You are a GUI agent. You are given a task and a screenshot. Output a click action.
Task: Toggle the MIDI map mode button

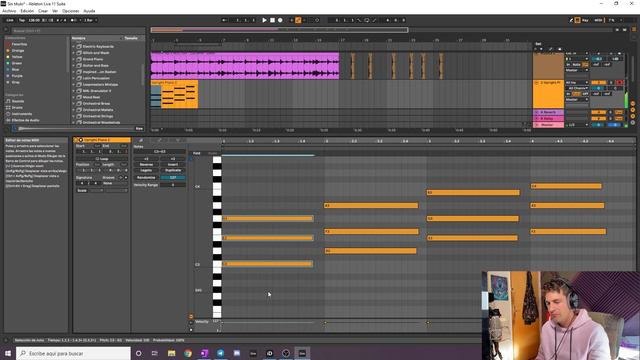(x=598, y=20)
